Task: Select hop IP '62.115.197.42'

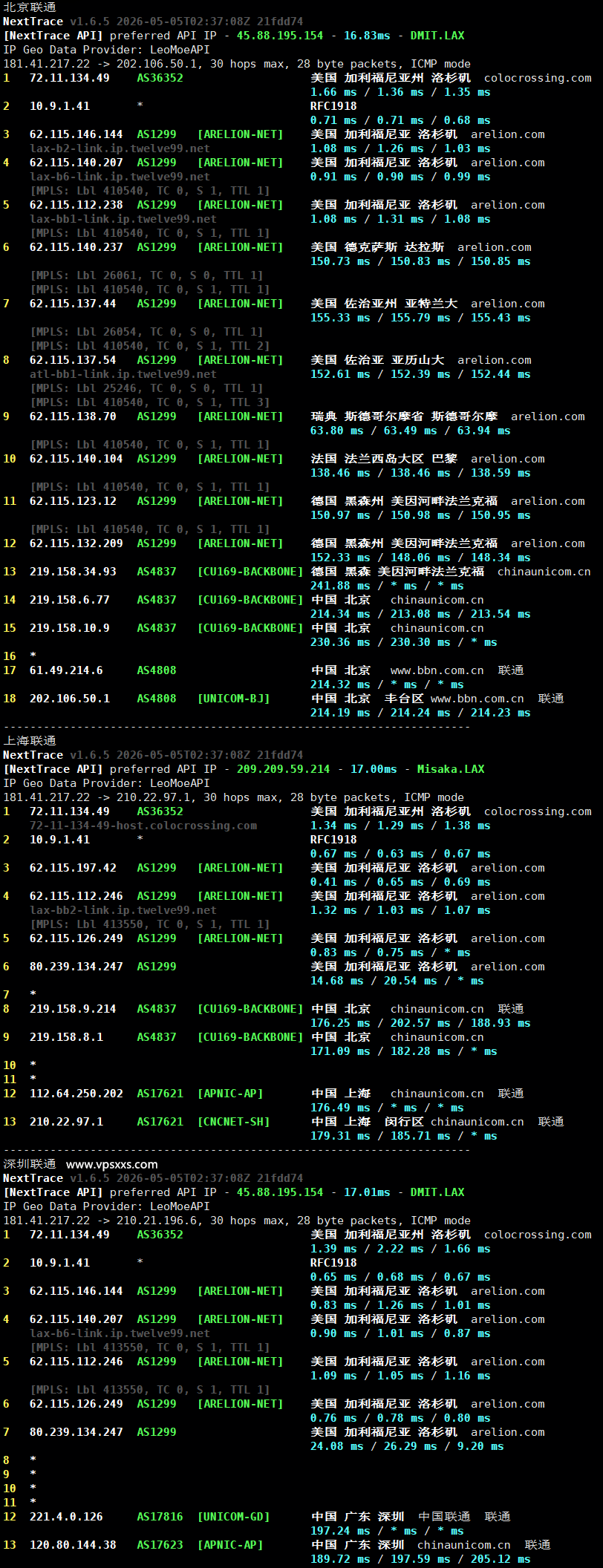Action: [73, 867]
